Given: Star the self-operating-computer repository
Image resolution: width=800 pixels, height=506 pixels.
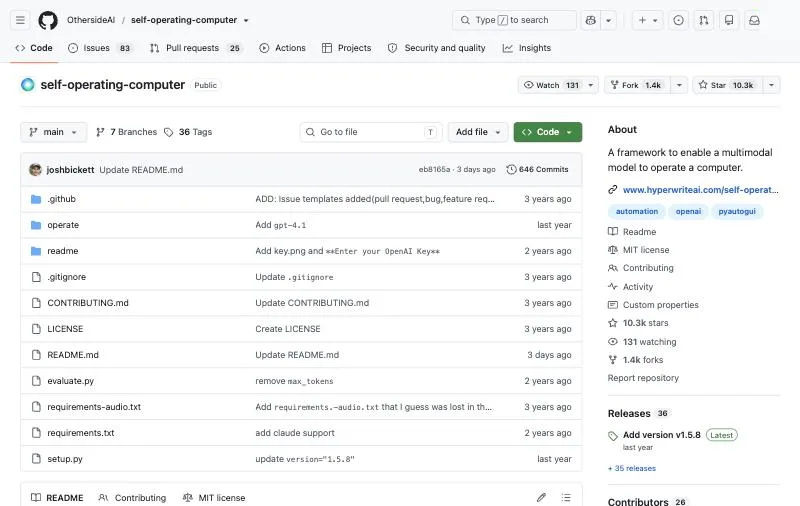Looking at the screenshot, I should pyautogui.click(x=728, y=85).
